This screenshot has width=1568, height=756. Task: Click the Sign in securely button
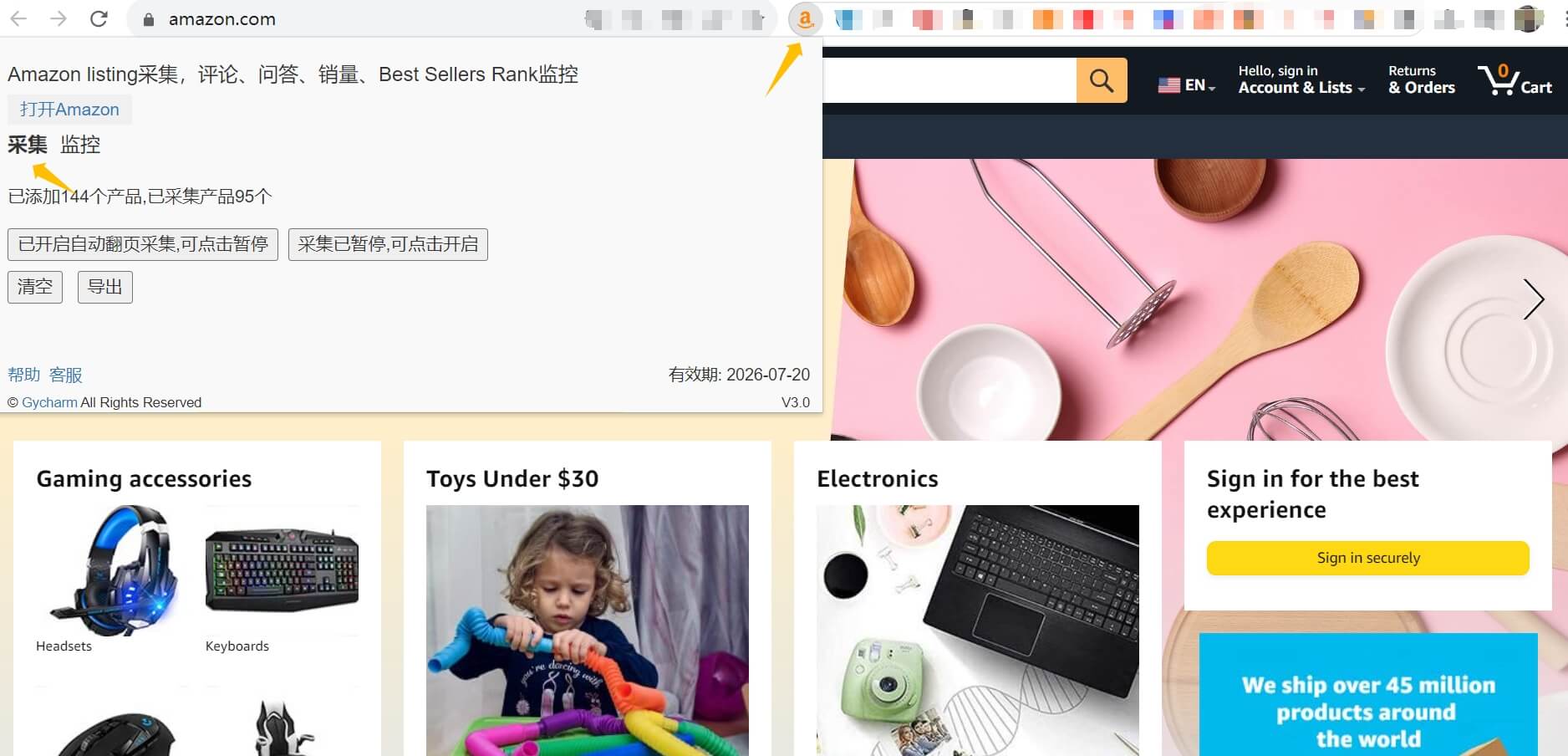tap(1367, 558)
